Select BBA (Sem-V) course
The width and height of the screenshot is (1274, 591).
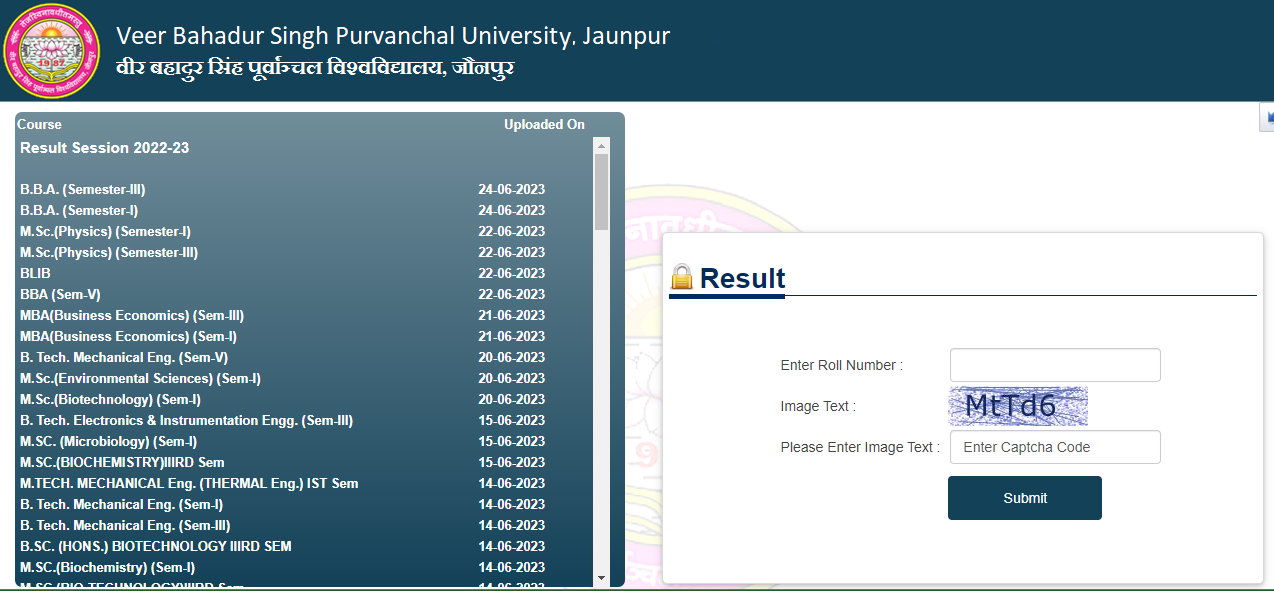(x=60, y=294)
